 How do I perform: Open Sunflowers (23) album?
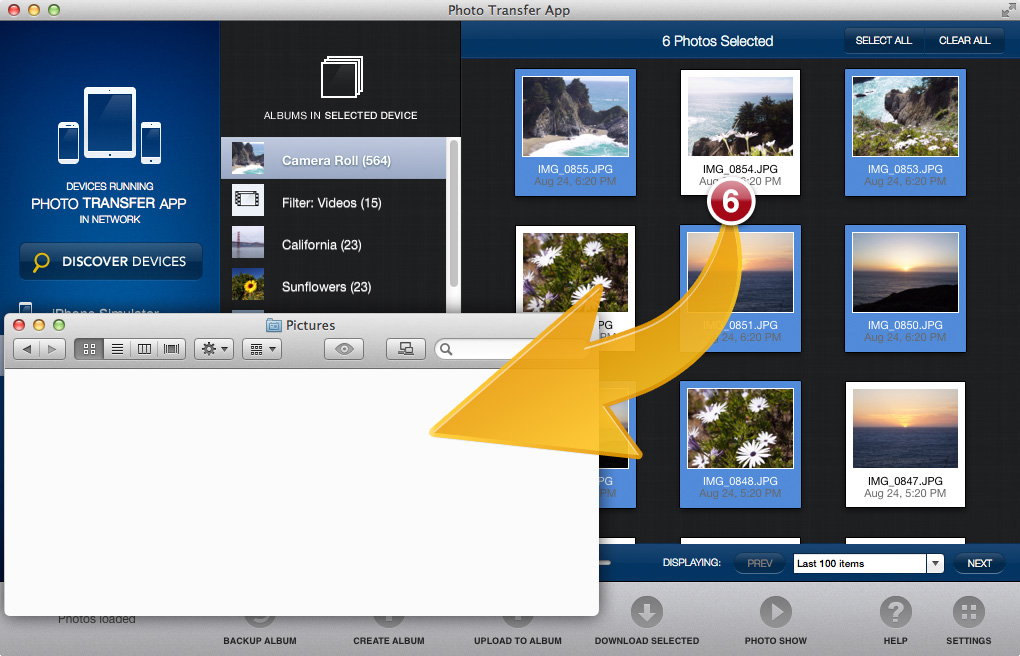[x=334, y=286]
